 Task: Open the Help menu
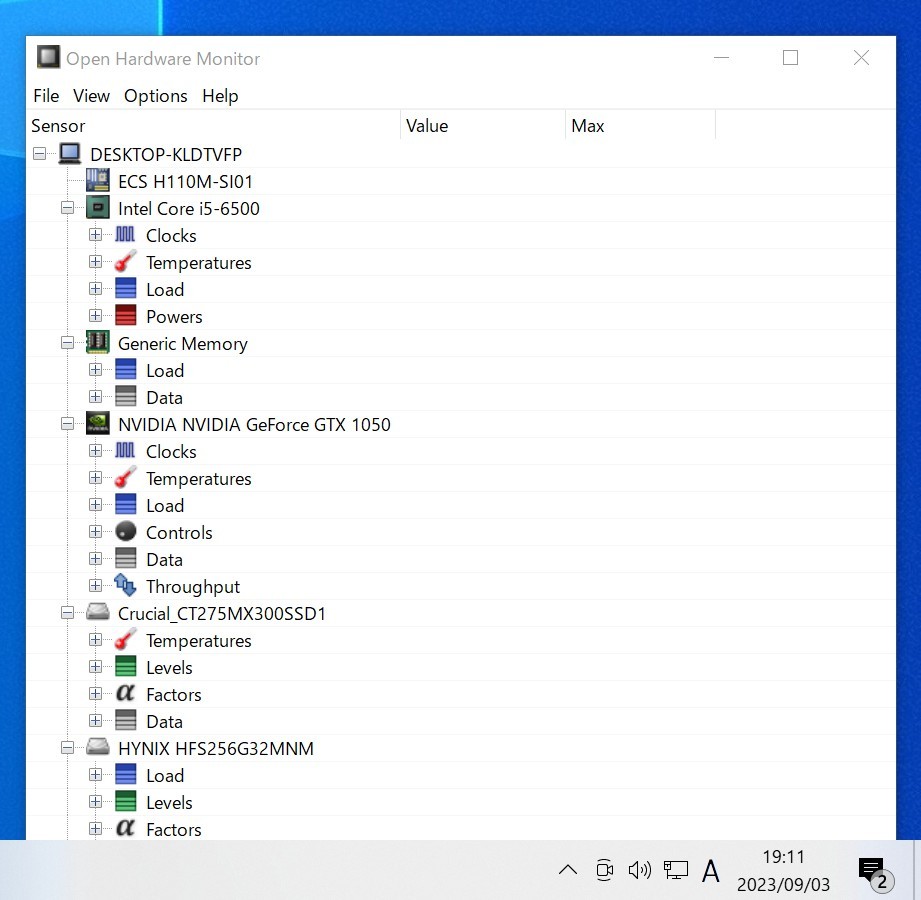point(220,96)
